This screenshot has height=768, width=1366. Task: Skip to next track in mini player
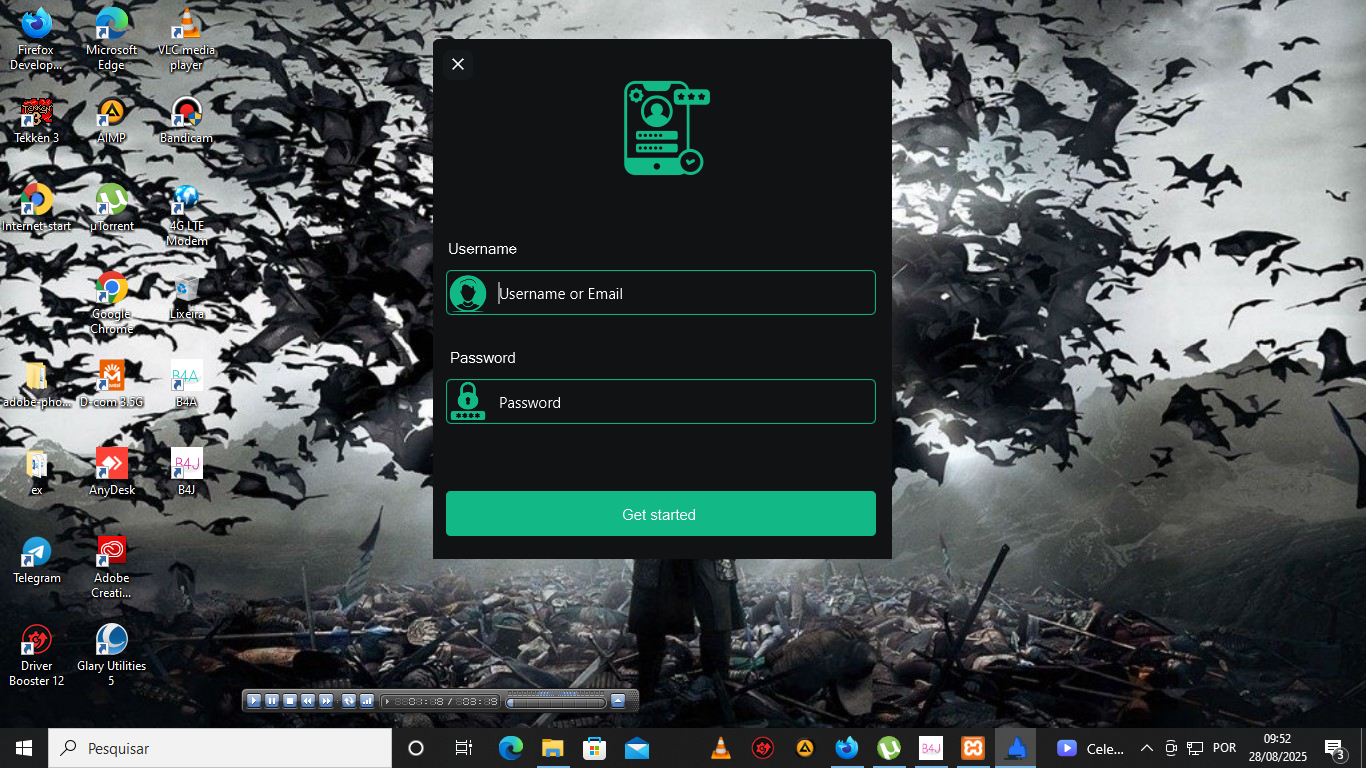326,701
